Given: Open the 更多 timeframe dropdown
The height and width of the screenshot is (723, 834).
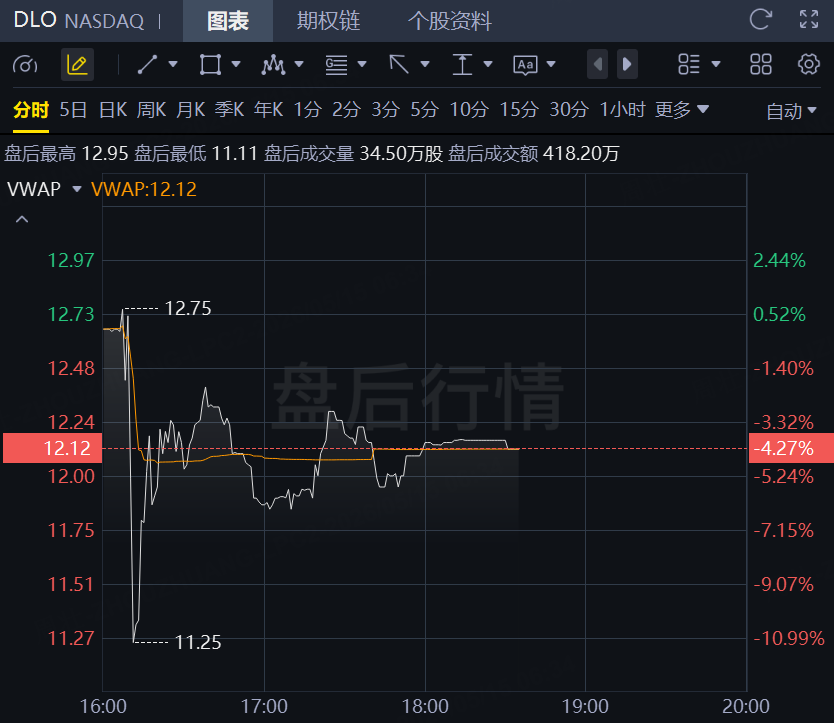Looking at the screenshot, I should pyautogui.click(x=682, y=110).
